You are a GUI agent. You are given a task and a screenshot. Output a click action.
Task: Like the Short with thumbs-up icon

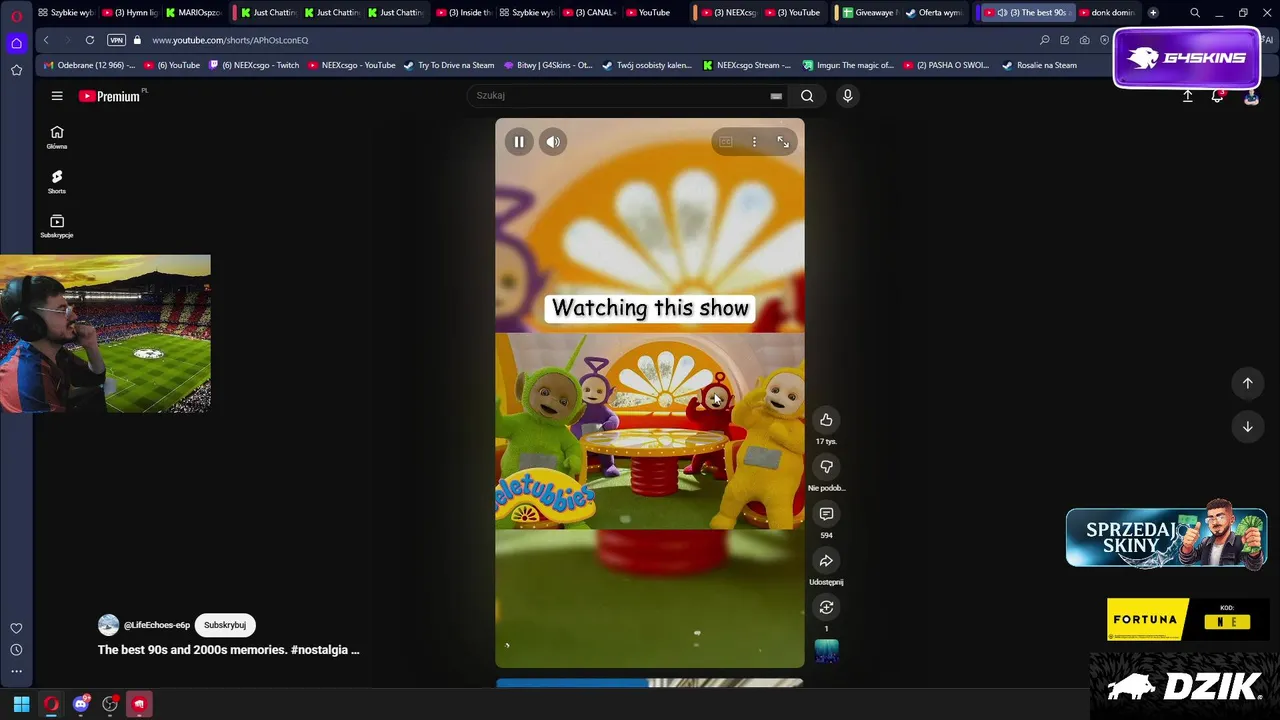826,420
